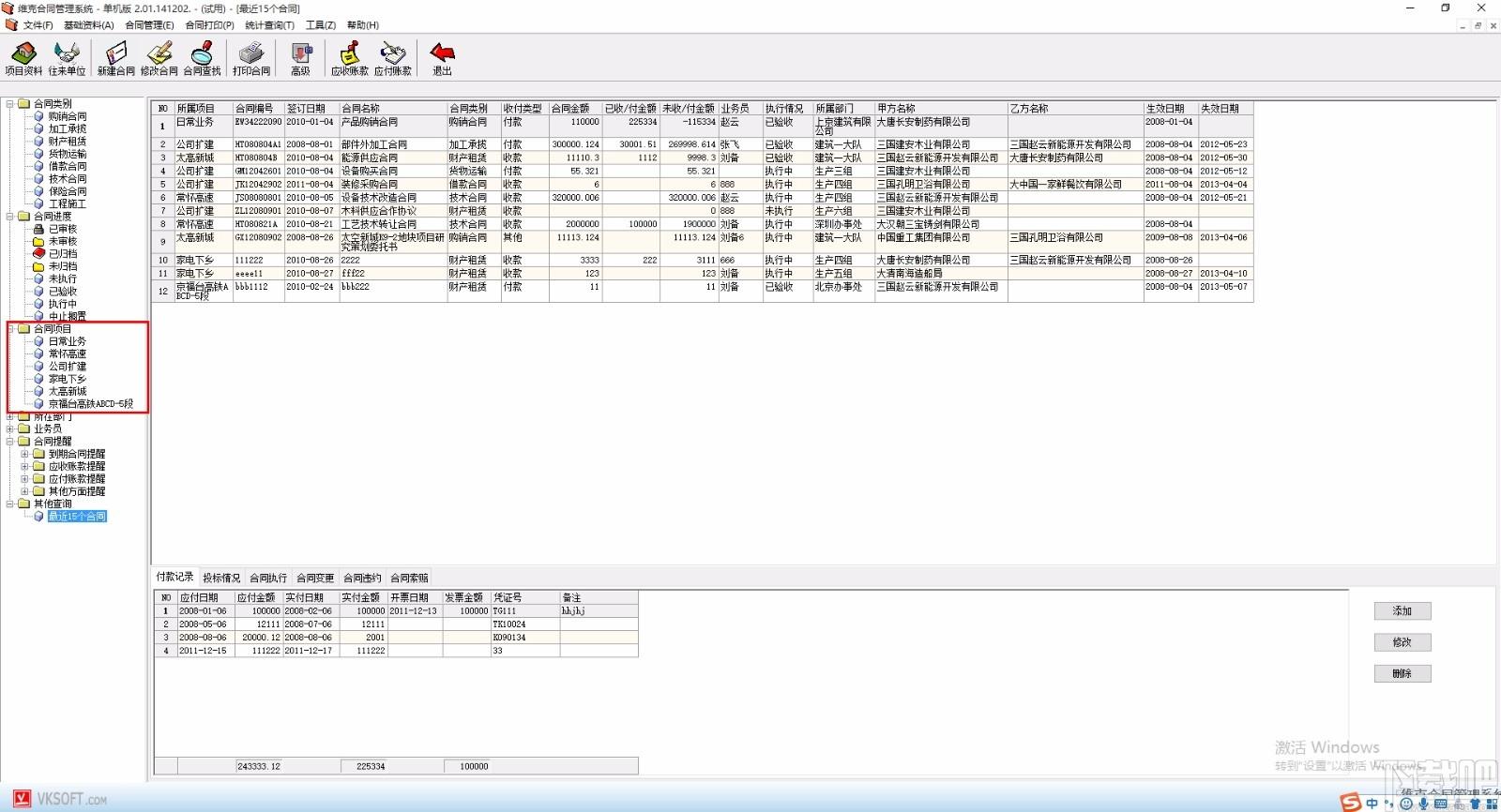1501x812 pixels.
Task: Create a new contract with 新建合同
Action: (x=115, y=58)
